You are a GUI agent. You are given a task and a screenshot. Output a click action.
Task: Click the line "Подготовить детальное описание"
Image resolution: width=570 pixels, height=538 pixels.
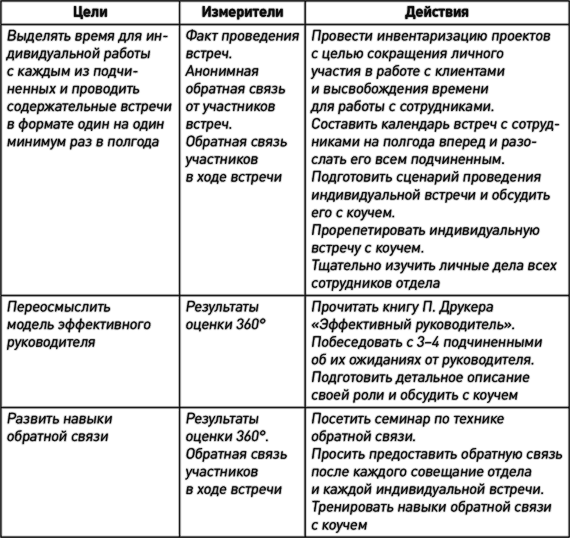click(x=420, y=378)
